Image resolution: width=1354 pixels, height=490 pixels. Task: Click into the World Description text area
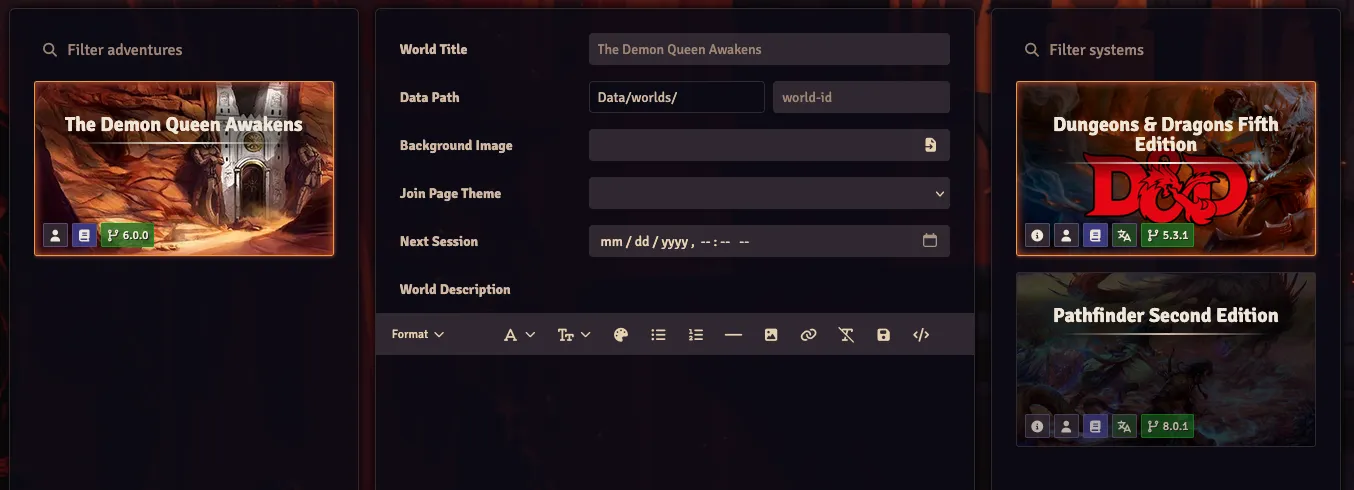click(x=675, y=422)
